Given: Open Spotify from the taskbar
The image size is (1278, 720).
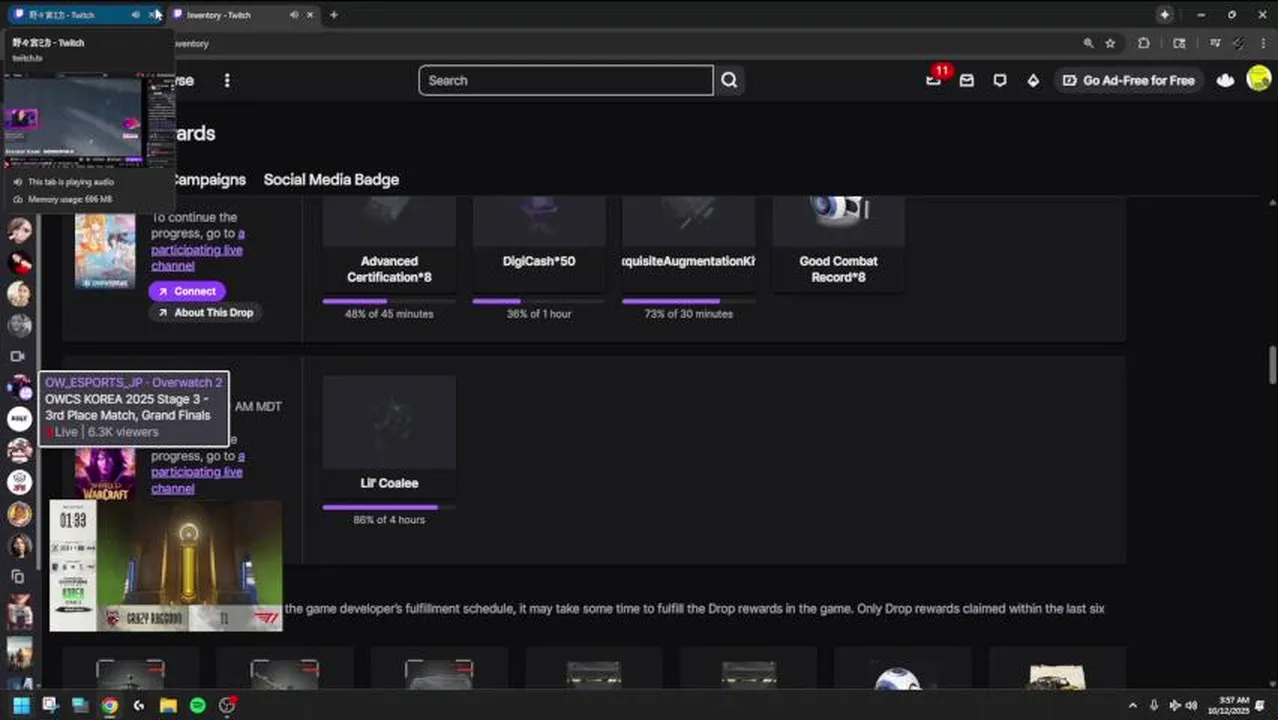Looking at the screenshot, I should pyautogui.click(x=197, y=705).
